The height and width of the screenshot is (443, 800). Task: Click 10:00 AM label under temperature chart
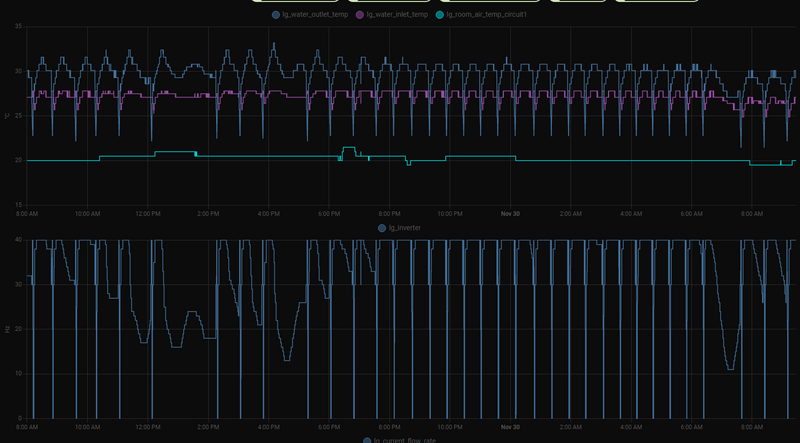click(87, 214)
